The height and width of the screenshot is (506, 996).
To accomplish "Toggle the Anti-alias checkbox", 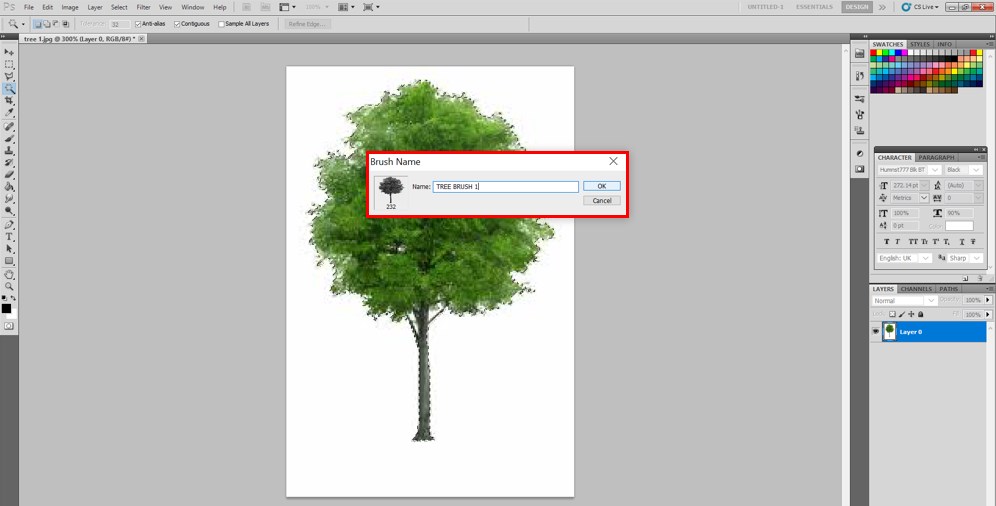I will [138, 24].
